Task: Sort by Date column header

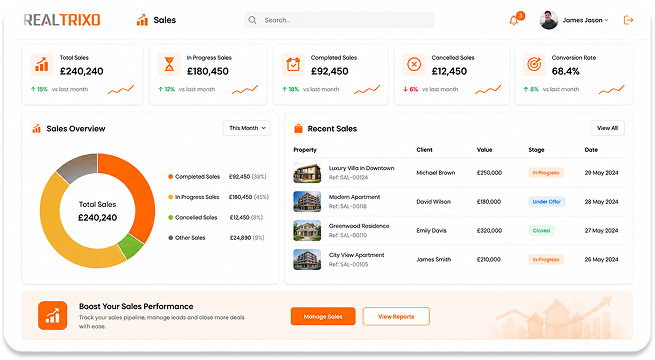Action: pyautogui.click(x=591, y=150)
